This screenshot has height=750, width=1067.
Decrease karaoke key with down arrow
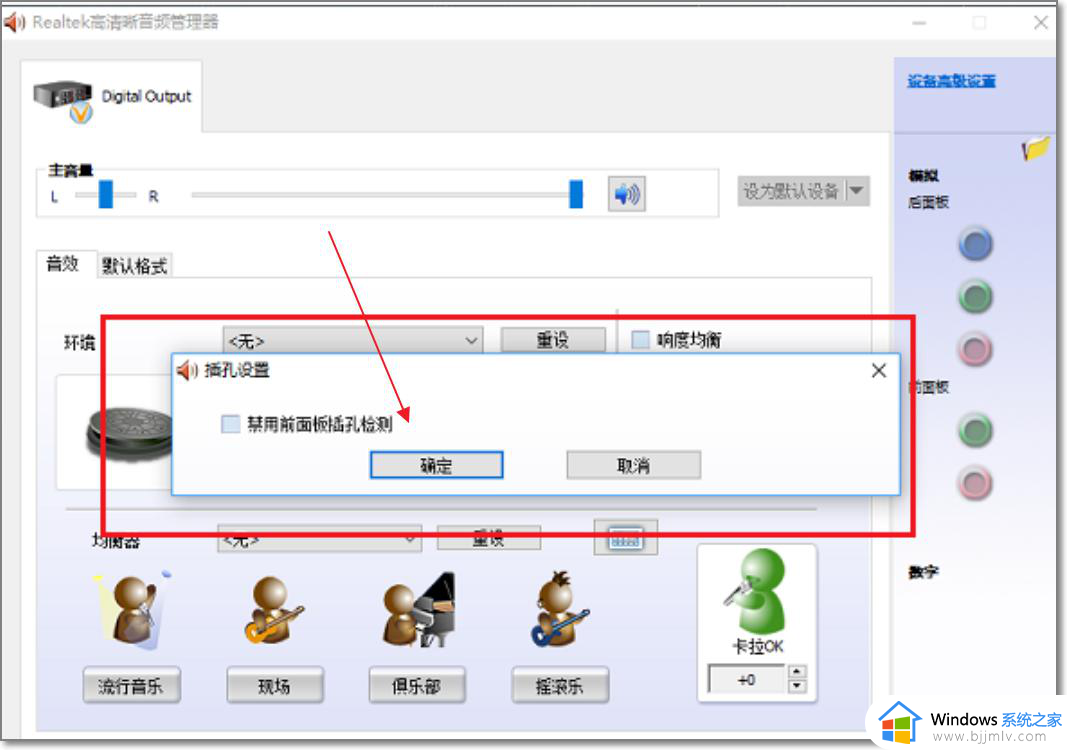coord(796,686)
